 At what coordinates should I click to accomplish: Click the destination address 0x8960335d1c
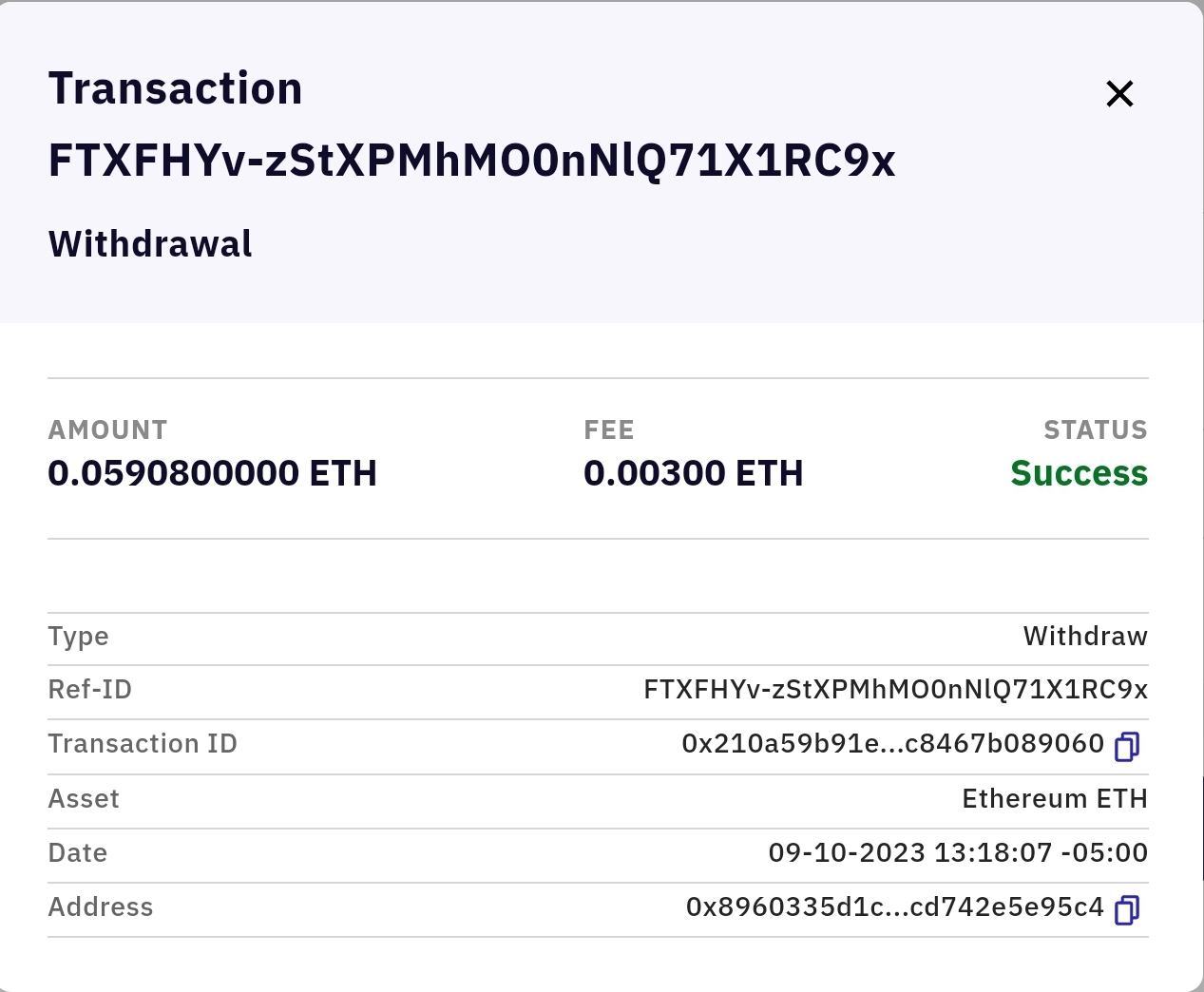(x=894, y=907)
